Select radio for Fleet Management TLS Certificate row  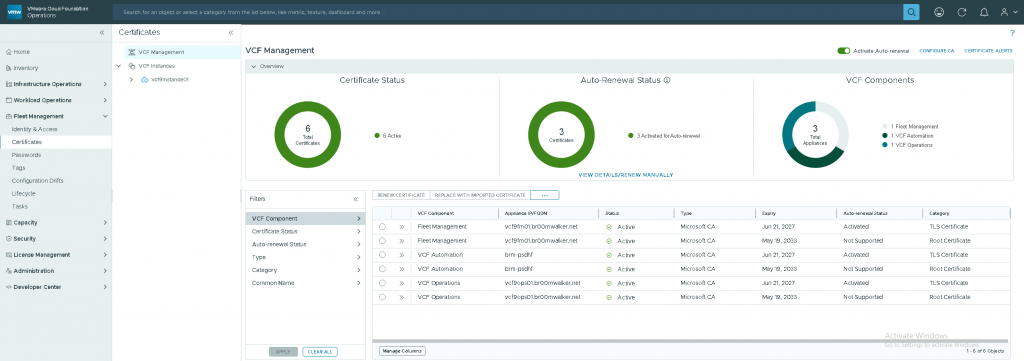coord(382,227)
